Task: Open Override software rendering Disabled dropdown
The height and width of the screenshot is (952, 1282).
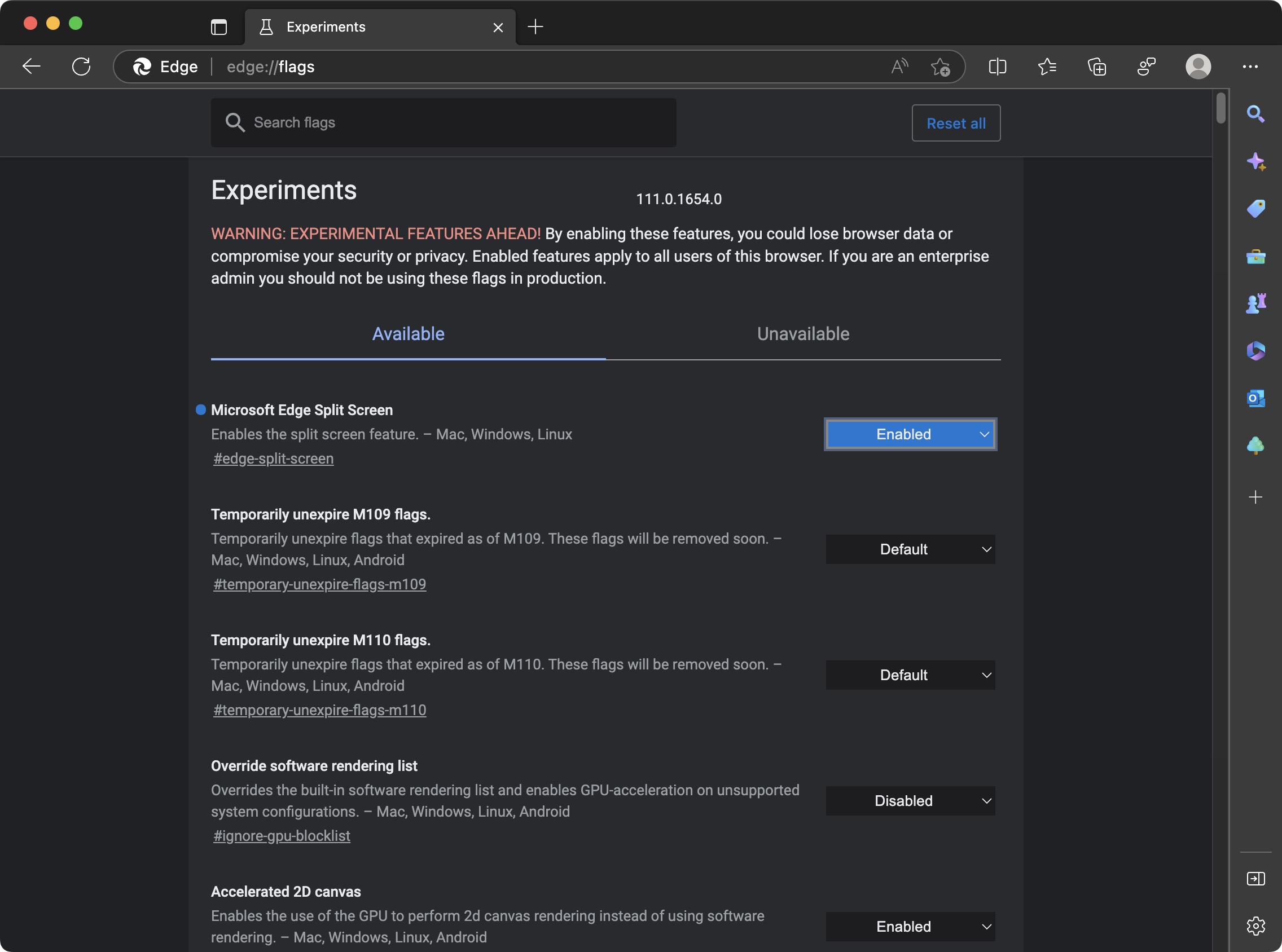Action: (x=910, y=801)
